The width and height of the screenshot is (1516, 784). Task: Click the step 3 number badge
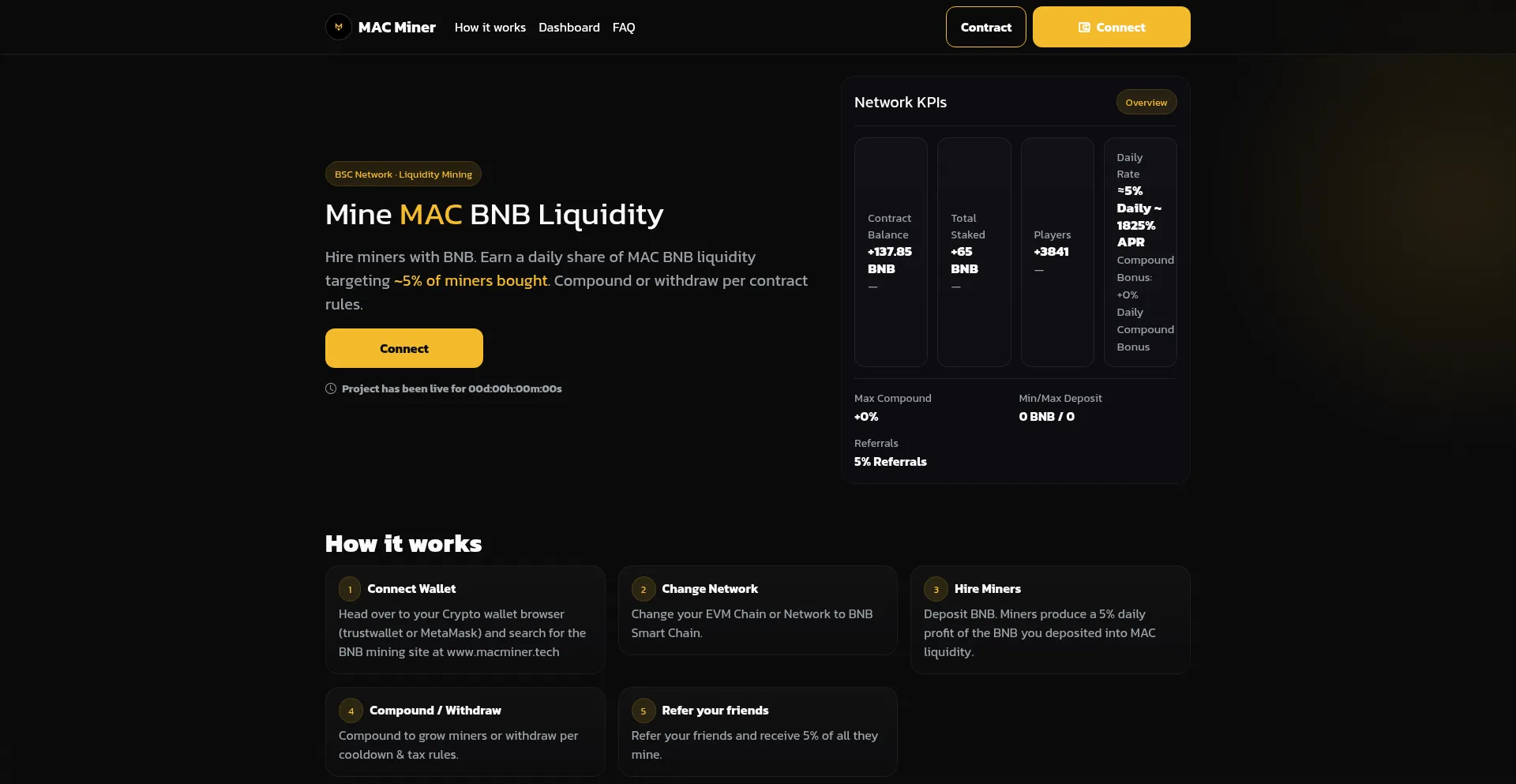pyautogui.click(x=936, y=589)
